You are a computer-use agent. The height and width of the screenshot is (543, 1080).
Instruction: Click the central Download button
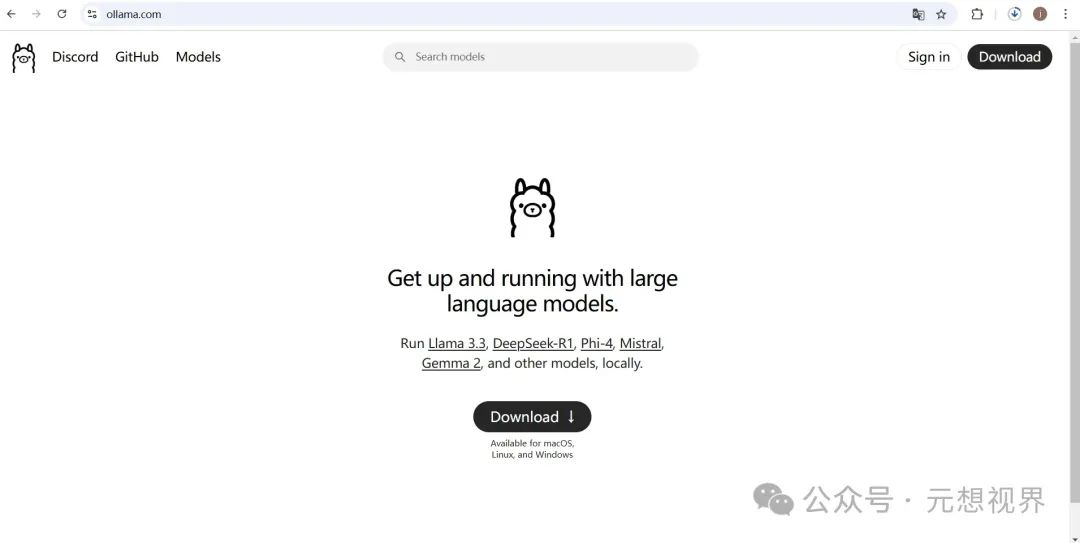(x=532, y=417)
